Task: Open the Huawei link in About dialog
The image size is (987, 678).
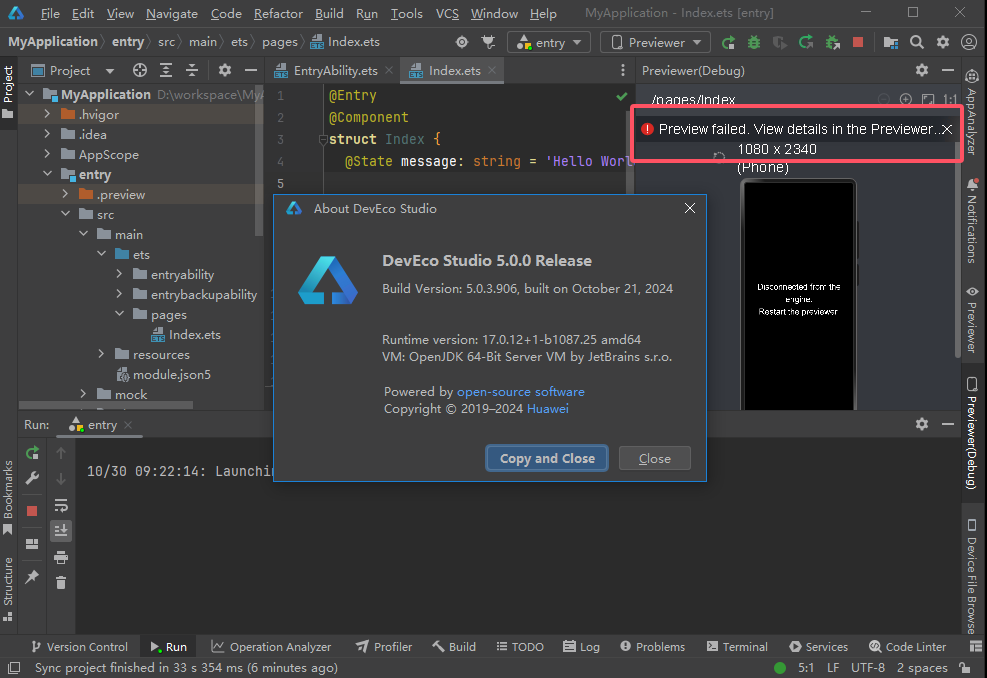Action: (x=548, y=409)
